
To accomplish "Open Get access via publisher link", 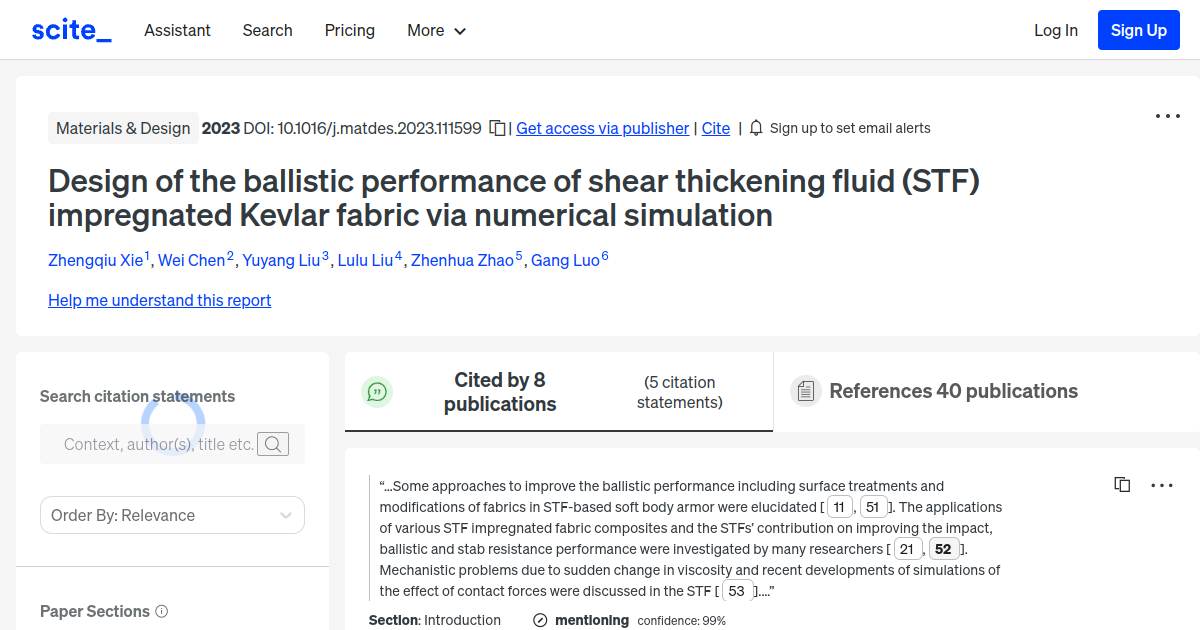I will [x=602, y=128].
